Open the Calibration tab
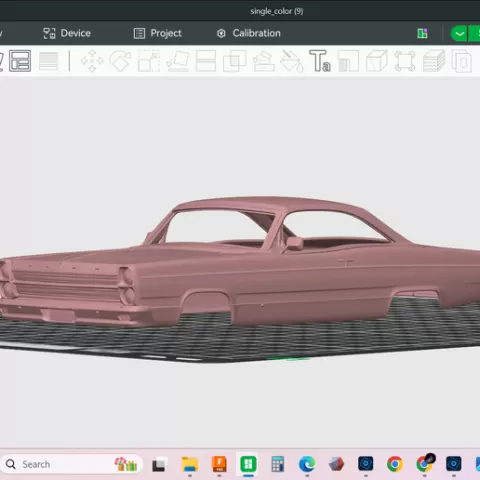Viewport: 480px width, 480px height. (x=249, y=33)
